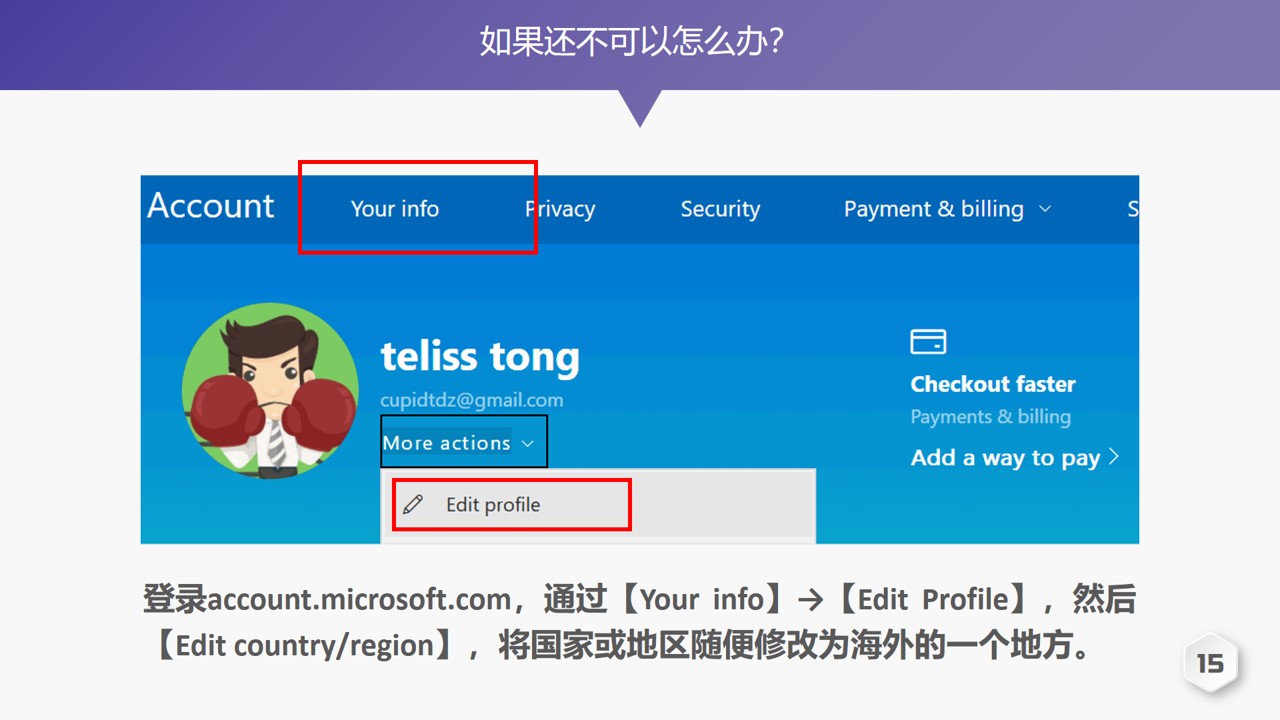This screenshot has height=720, width=1280.
Task: Click the Payment & billing chevron arrow
Action: tap(1045, 209)
